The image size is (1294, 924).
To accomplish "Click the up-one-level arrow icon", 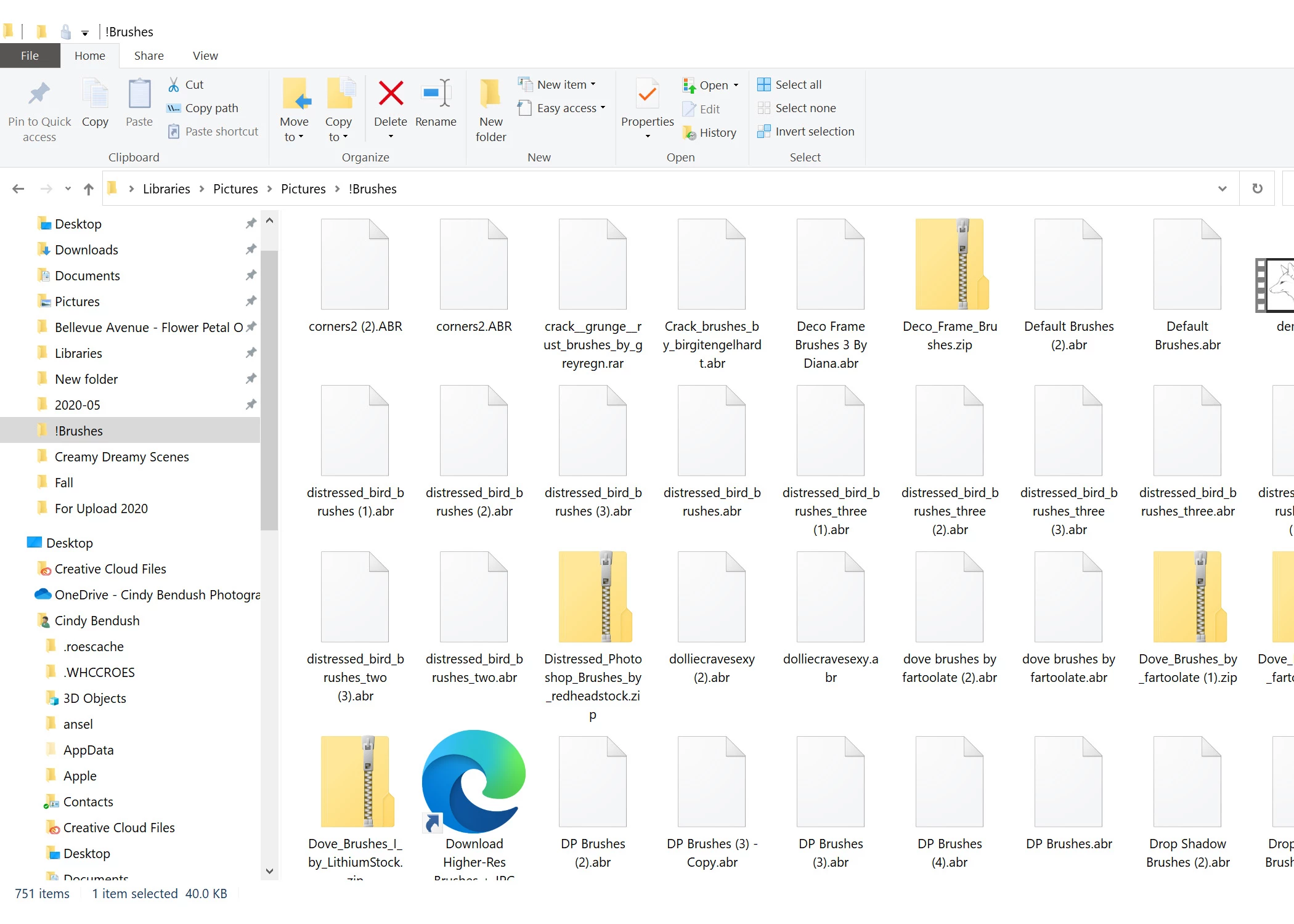I will click(89, 189).
